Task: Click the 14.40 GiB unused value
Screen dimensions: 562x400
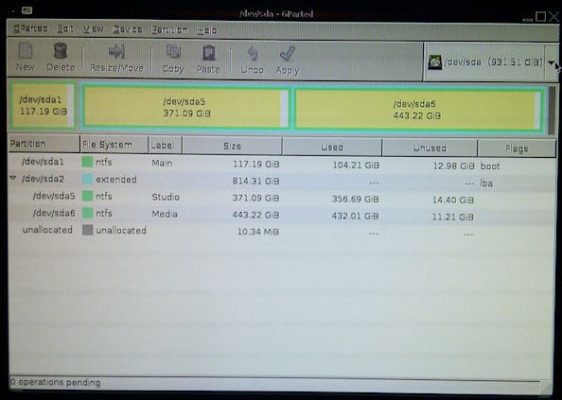Action: (453, 200)
